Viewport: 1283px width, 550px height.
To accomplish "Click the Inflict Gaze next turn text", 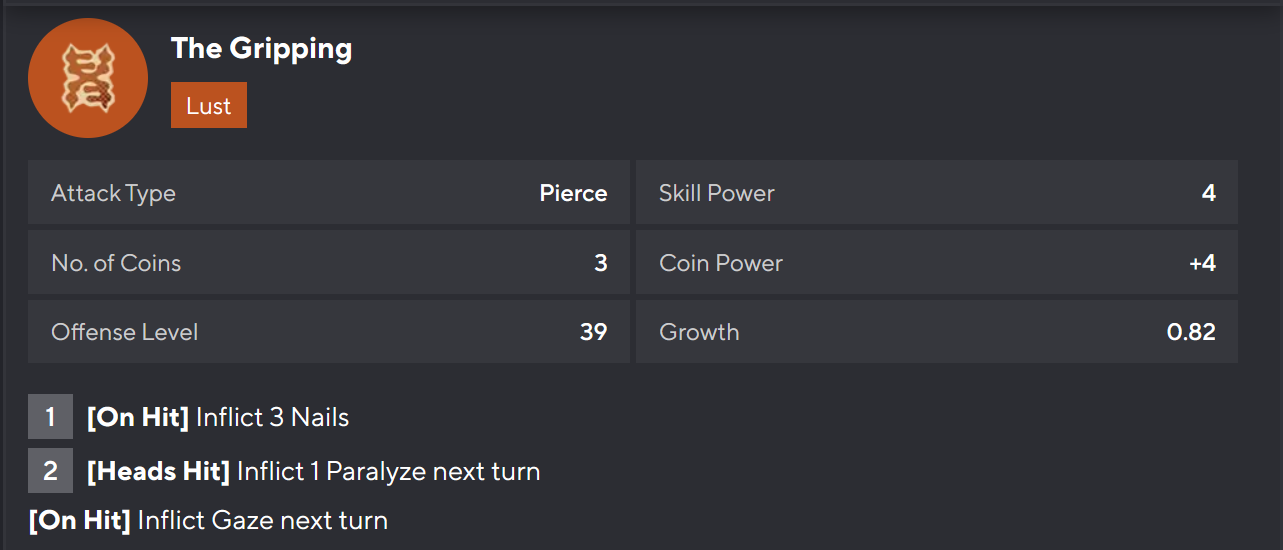I will click(262, 520).
